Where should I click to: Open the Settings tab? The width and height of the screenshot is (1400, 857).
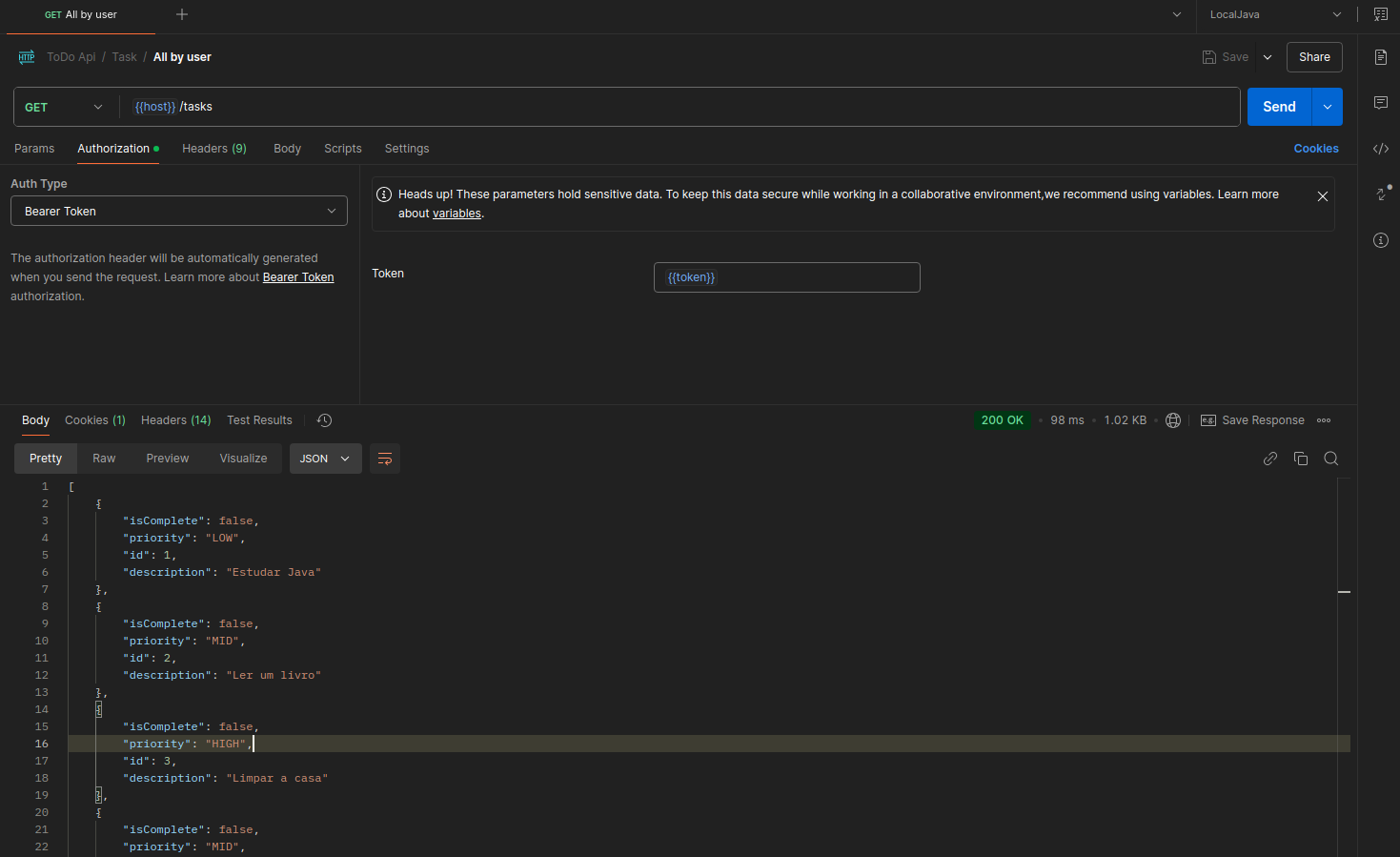407,149
